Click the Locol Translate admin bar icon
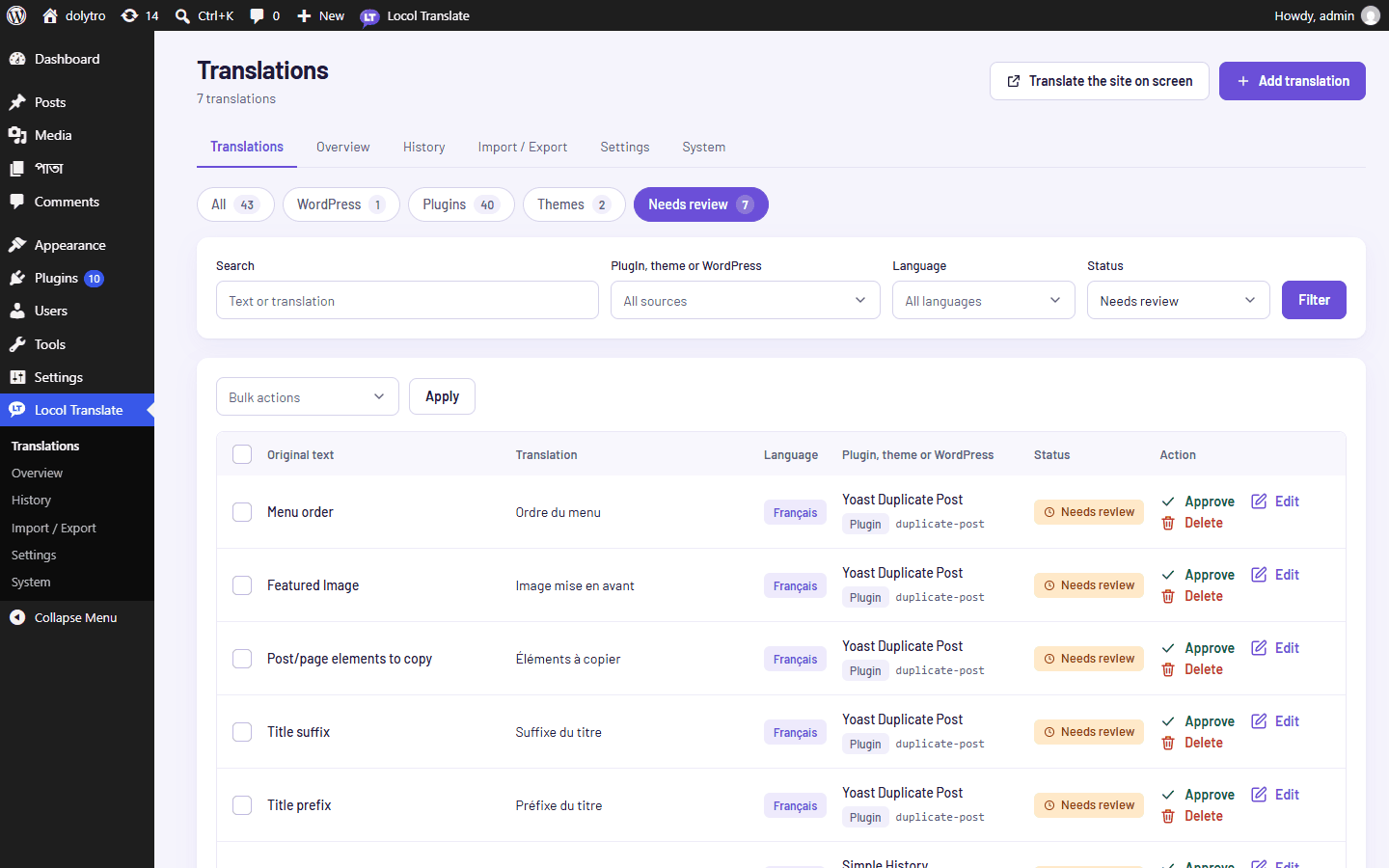 [x=369, y=16]
